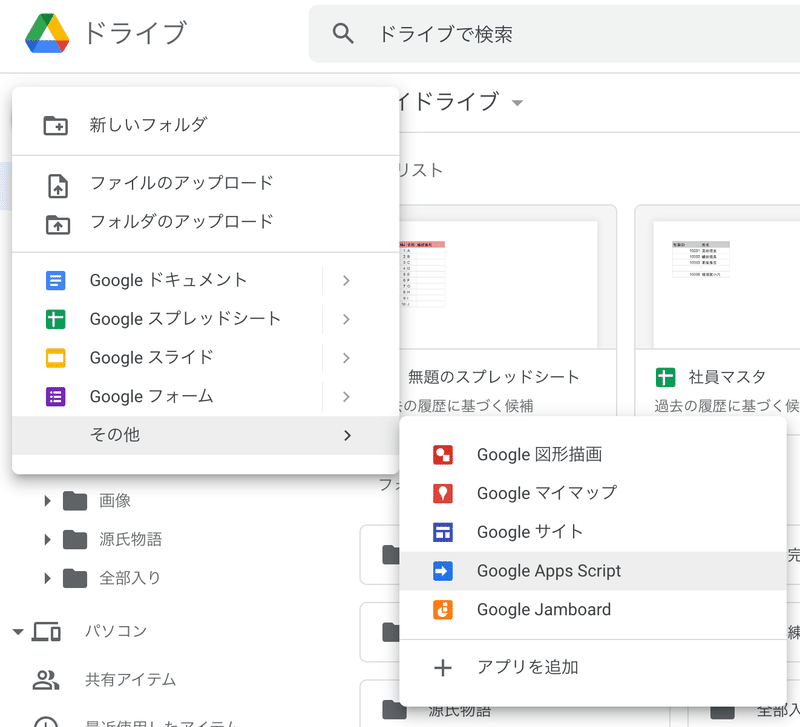
Task: Click the Google Sheets green icon in menu
Action: pos(56,319)
